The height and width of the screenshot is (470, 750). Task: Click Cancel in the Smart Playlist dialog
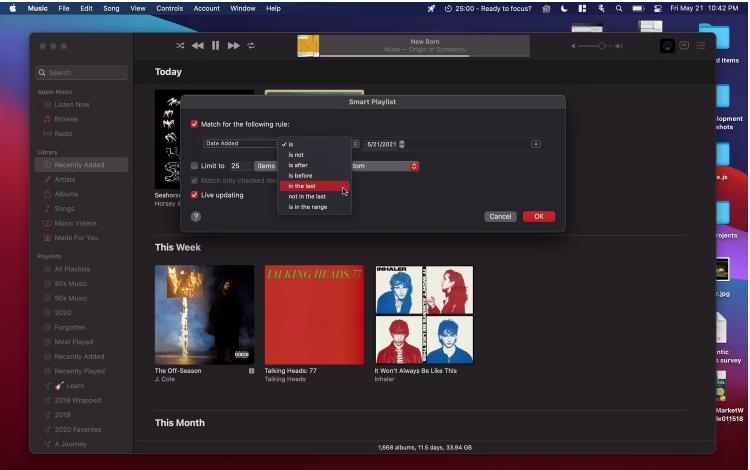click(500, 217)
